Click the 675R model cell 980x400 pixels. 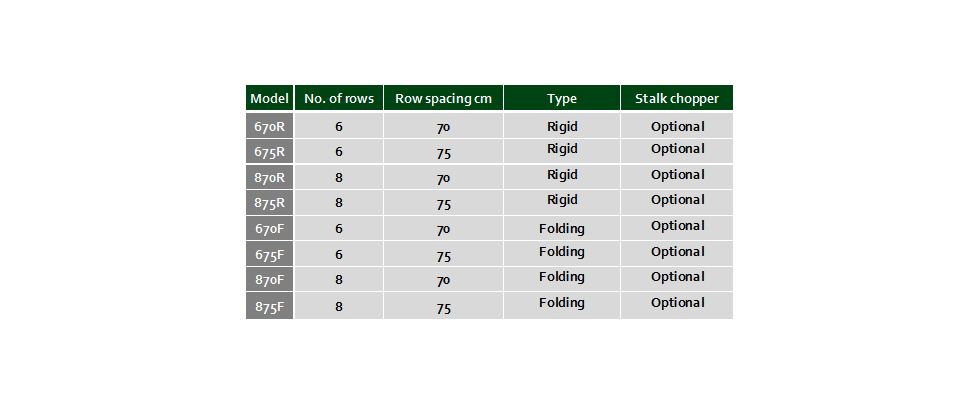pos(269,151)
